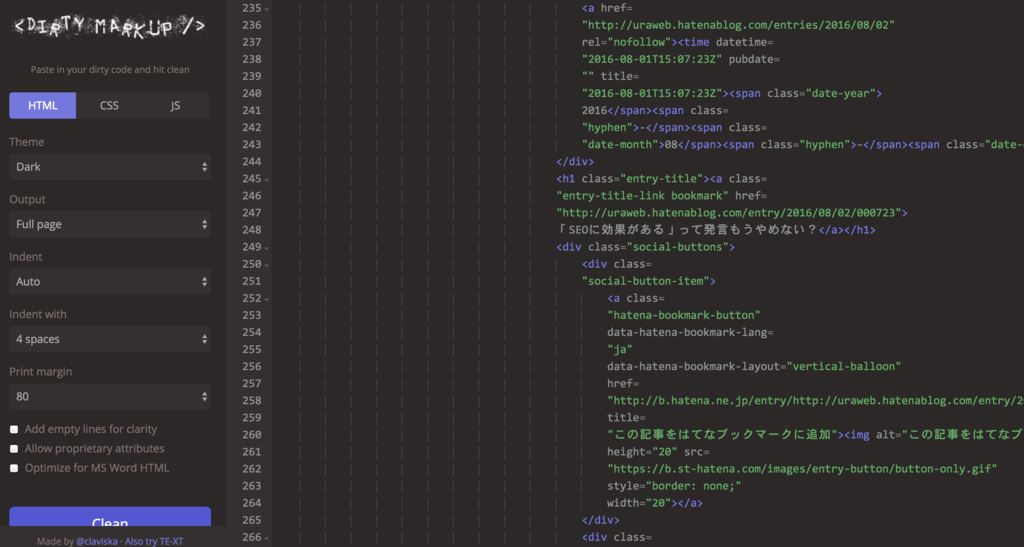Collapse code fold at line 266
Screen dimensions: 1024x547
pyautogui.click(x=266, y=539)
